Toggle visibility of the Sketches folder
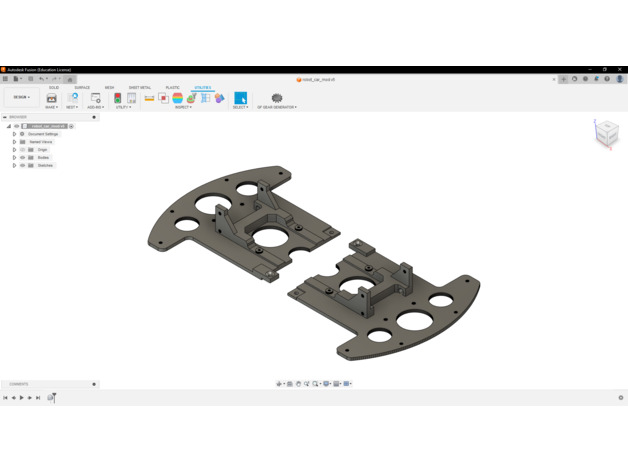Image resolution: width=628 pixels, height=472 pixels. (x=23, y=166)
